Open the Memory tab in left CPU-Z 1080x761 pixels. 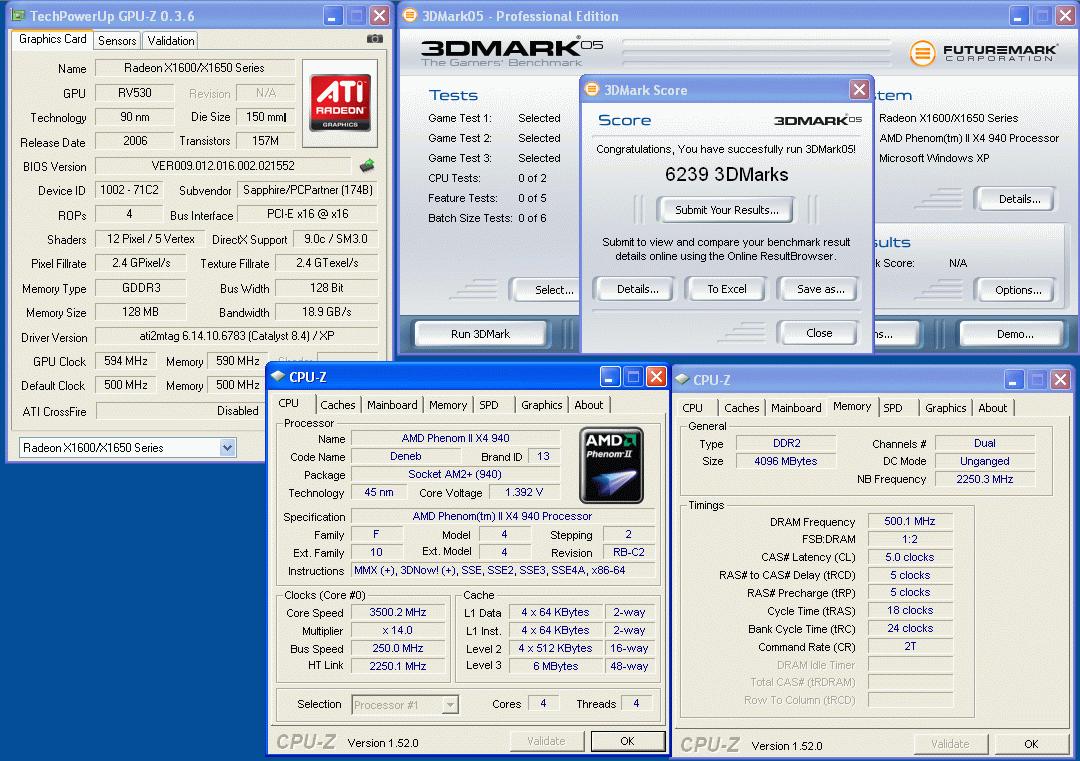(448, 405)
